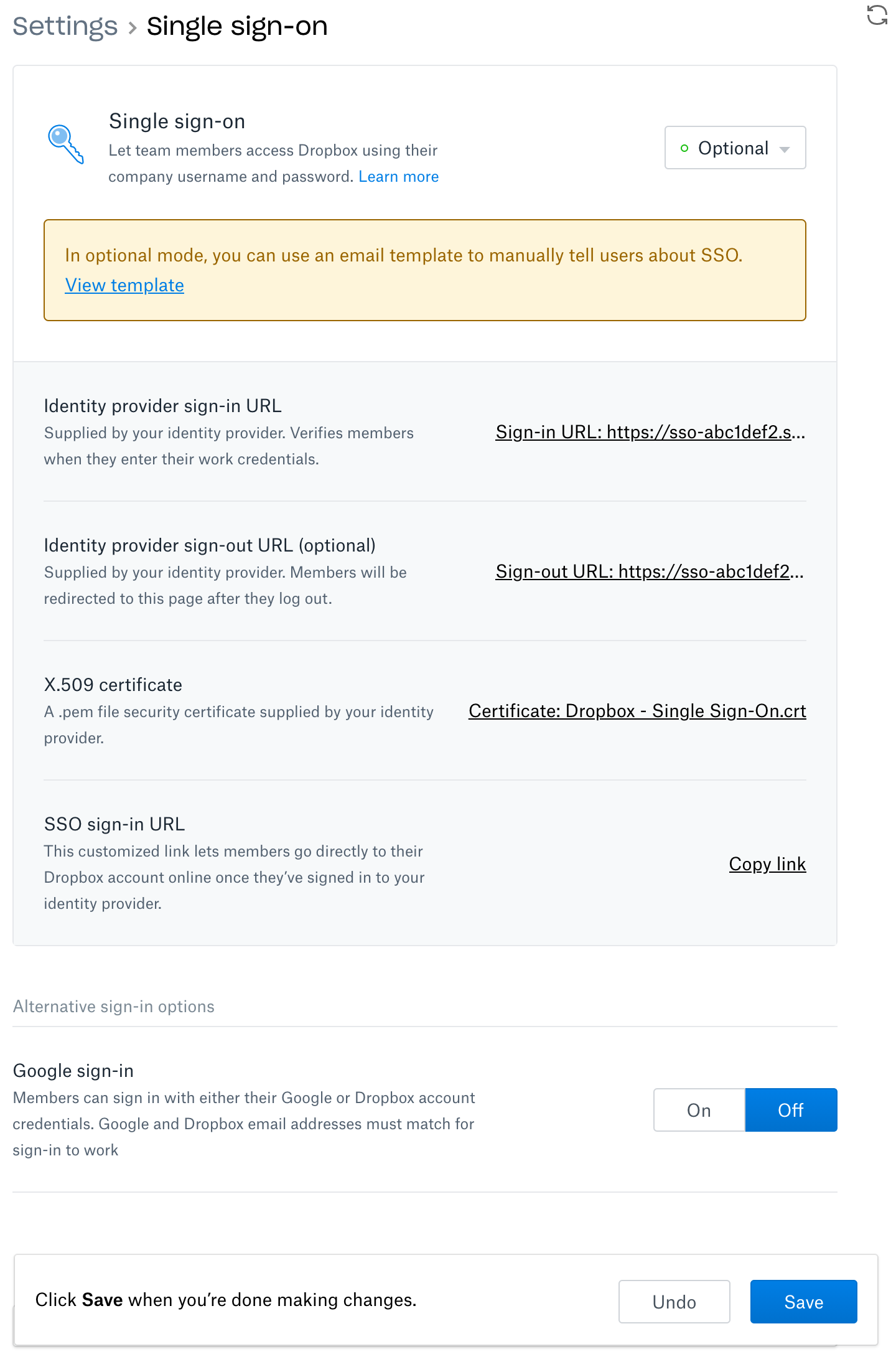The width and height of the screenshot is (896, 1372).
Task: Click the yellow optional mode notice banner
Action: tap(425, 269)
